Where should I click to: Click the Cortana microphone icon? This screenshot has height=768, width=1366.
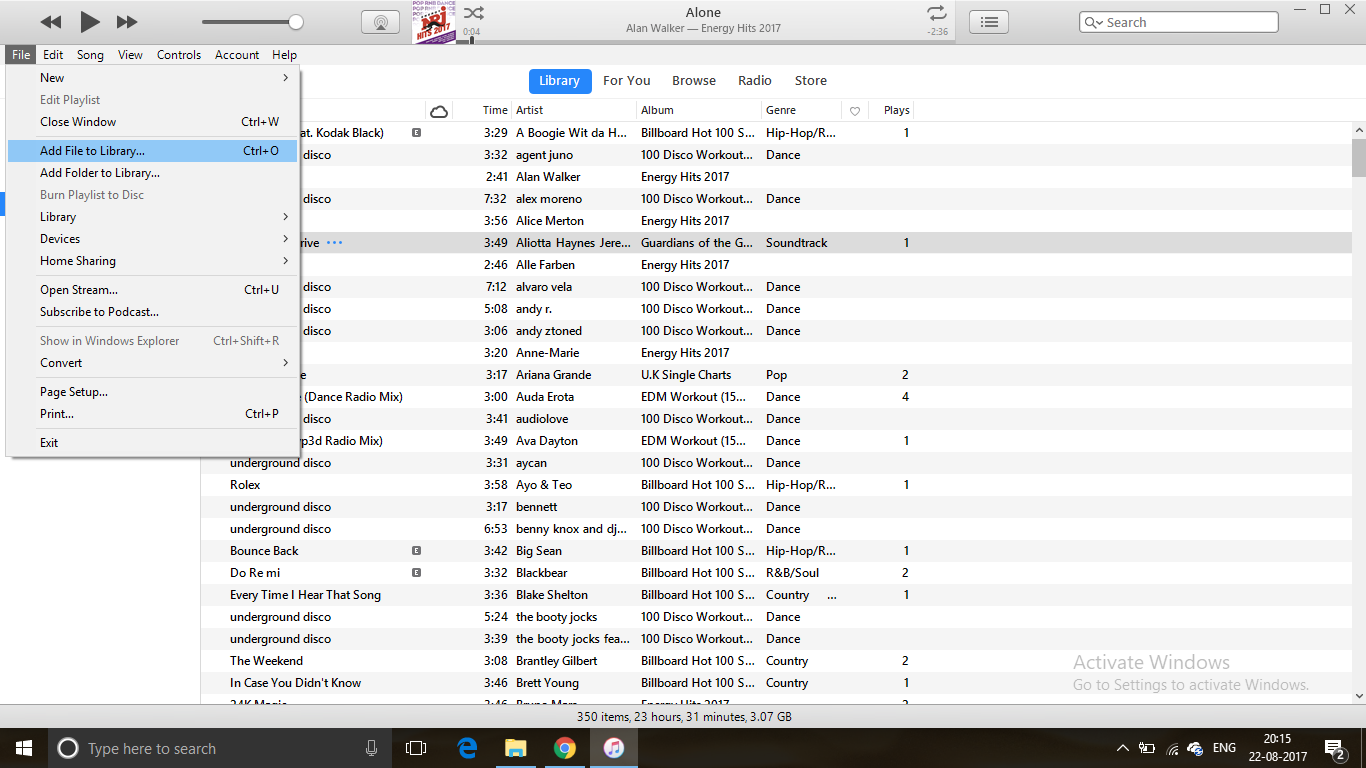[372, 748]
